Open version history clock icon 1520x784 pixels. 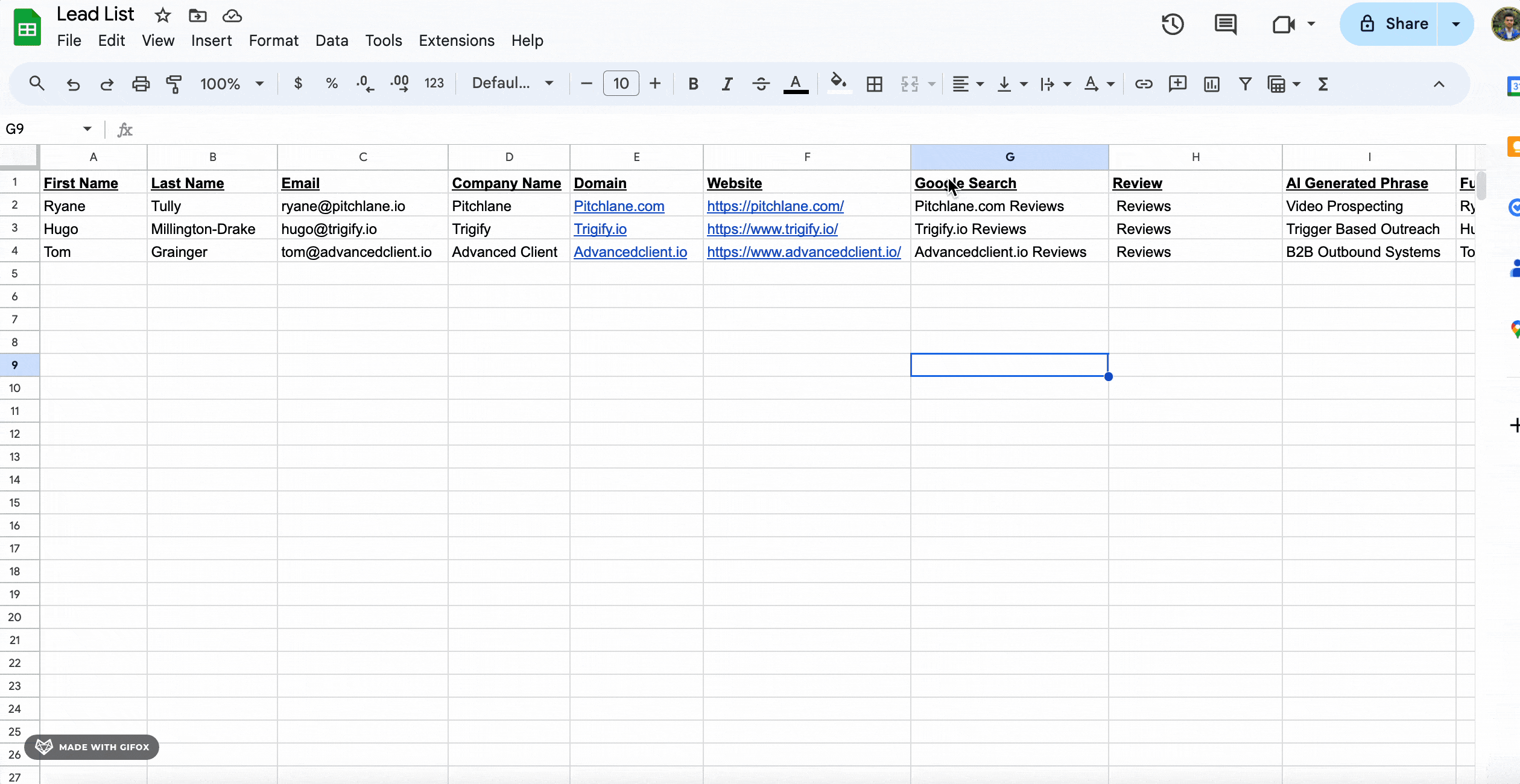pos(1173,24)
